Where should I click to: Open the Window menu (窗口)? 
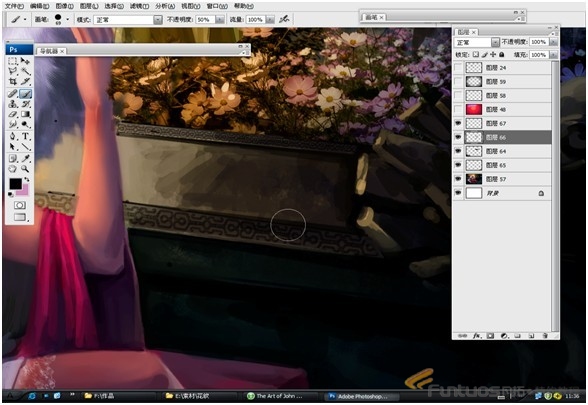[x=217, y=6]
